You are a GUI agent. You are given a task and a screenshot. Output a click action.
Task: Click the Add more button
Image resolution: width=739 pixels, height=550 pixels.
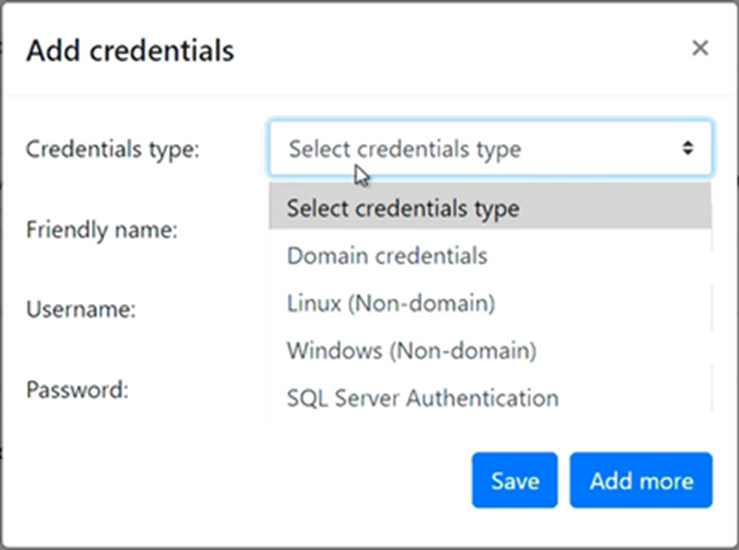click(641, 481)
